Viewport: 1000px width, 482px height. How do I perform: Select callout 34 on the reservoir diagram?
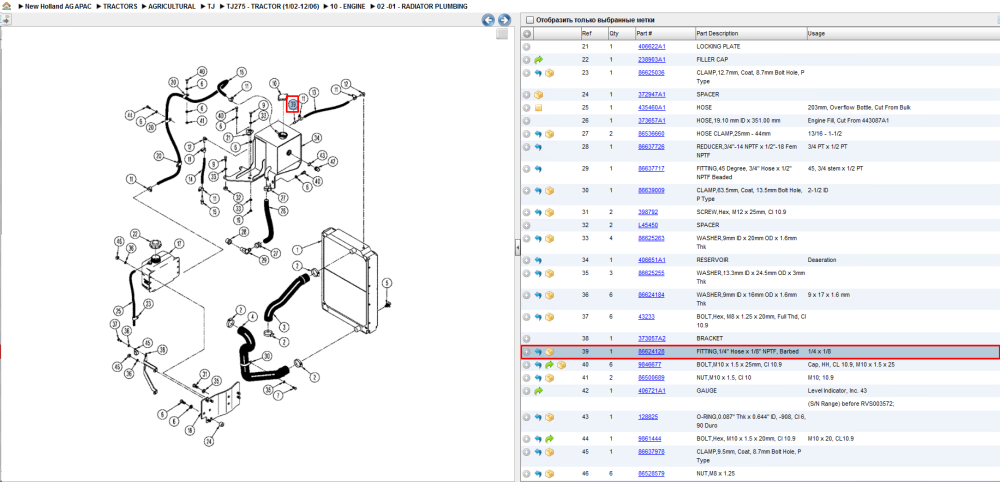click(316, 138)
